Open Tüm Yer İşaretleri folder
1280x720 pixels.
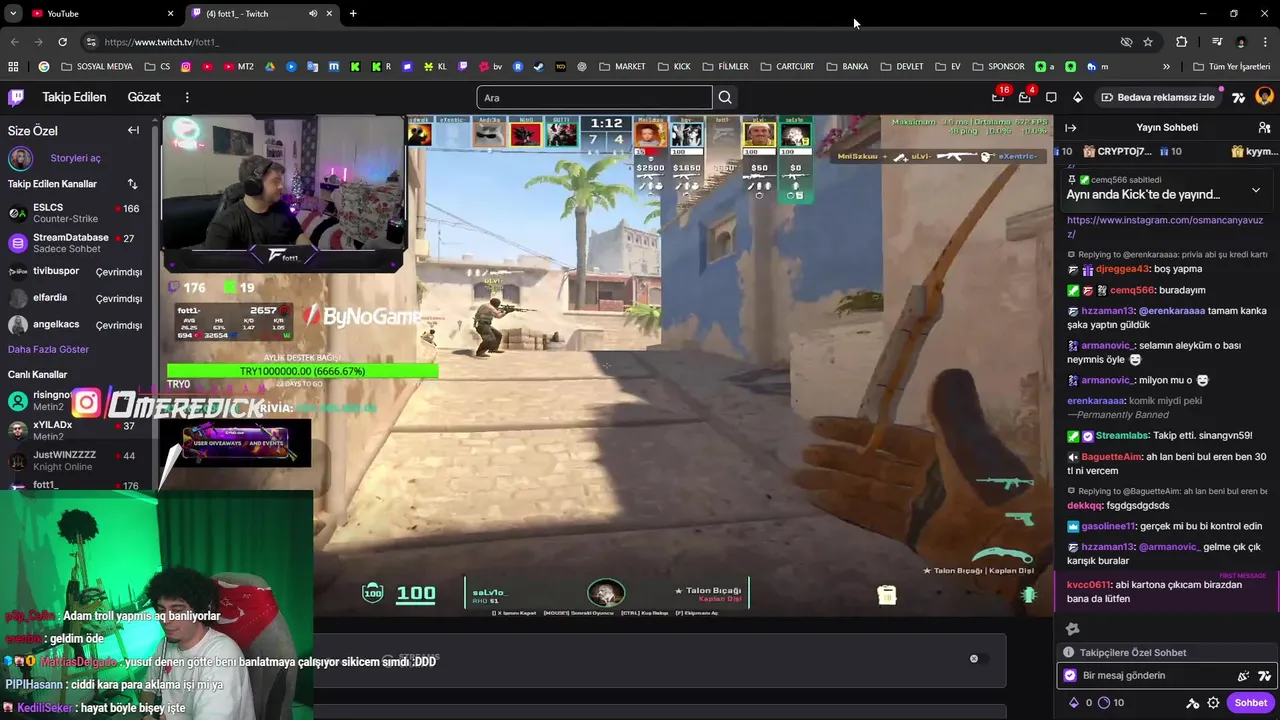click(1233, 67)
